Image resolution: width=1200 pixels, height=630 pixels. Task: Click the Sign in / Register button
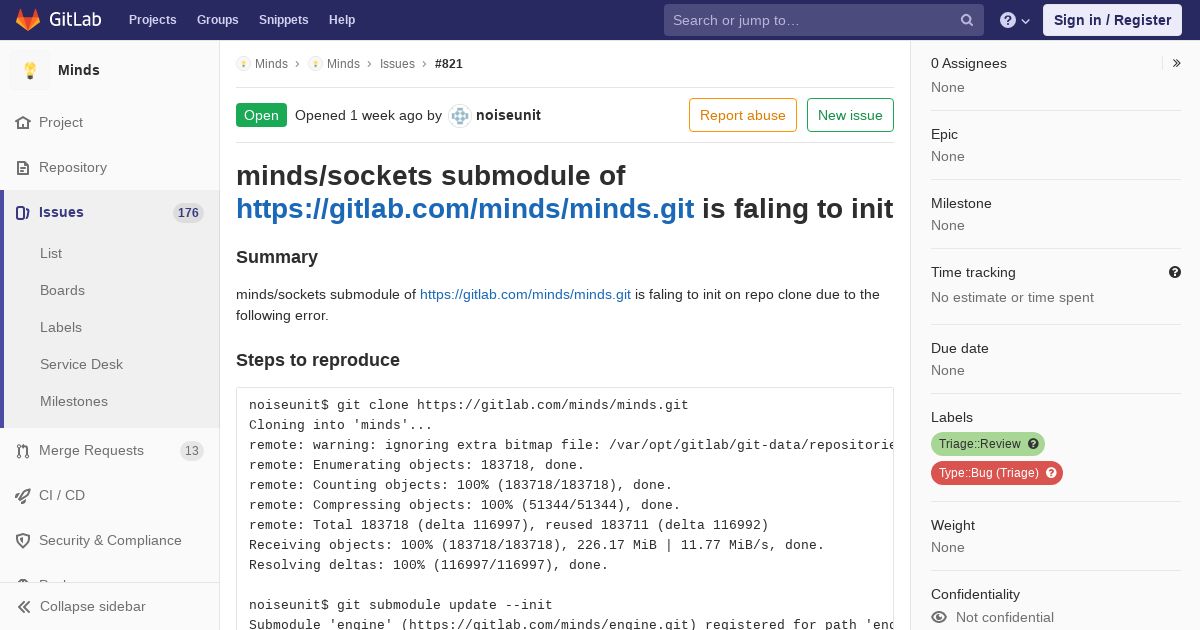(1112, 20)
